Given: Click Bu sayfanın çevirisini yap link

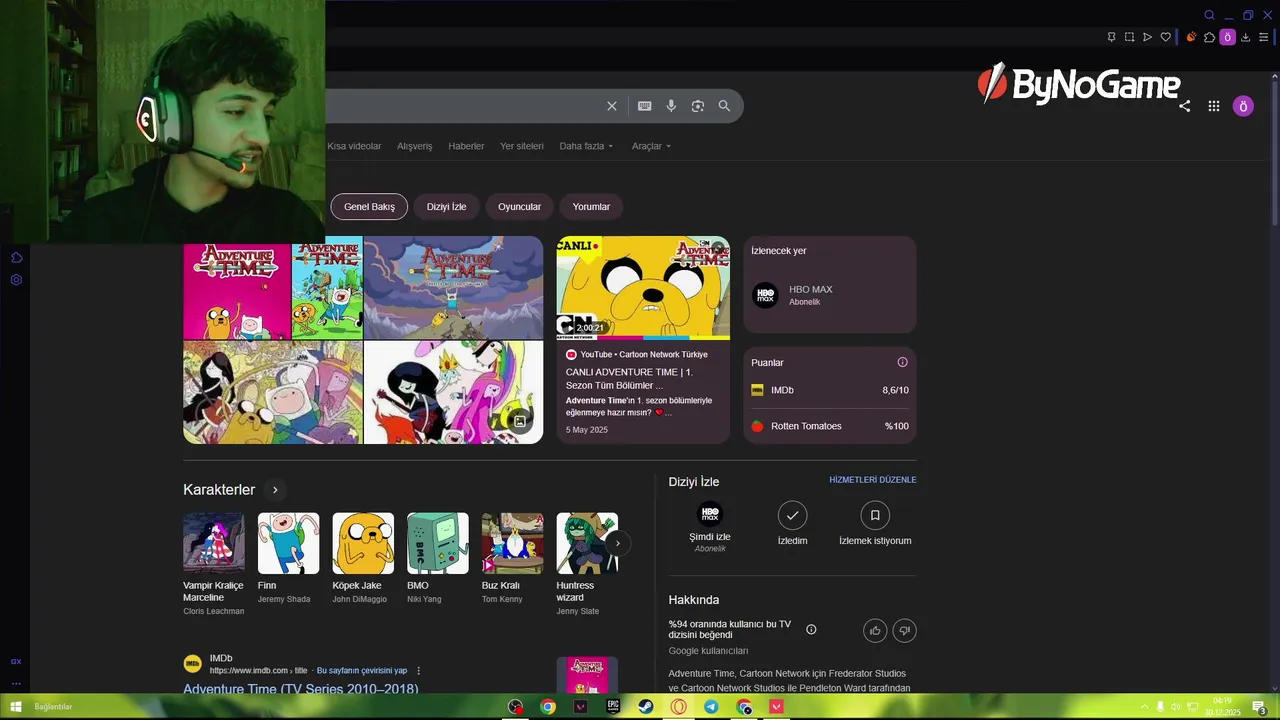Looking at the screenshot, I should [x=362, y=670].
